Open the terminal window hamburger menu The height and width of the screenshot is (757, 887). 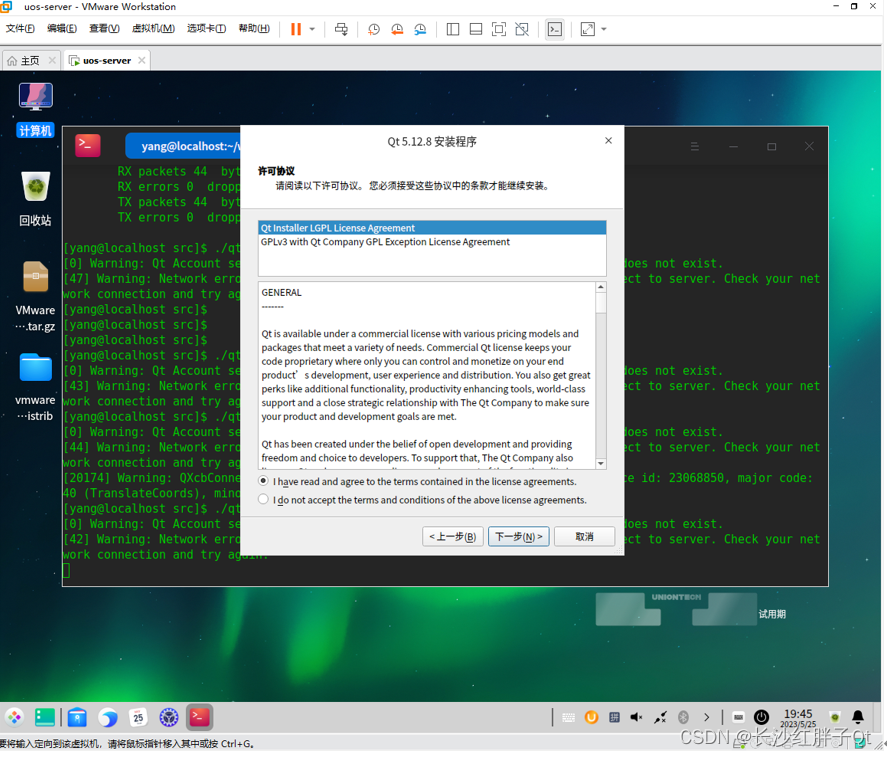coord(695,147)
